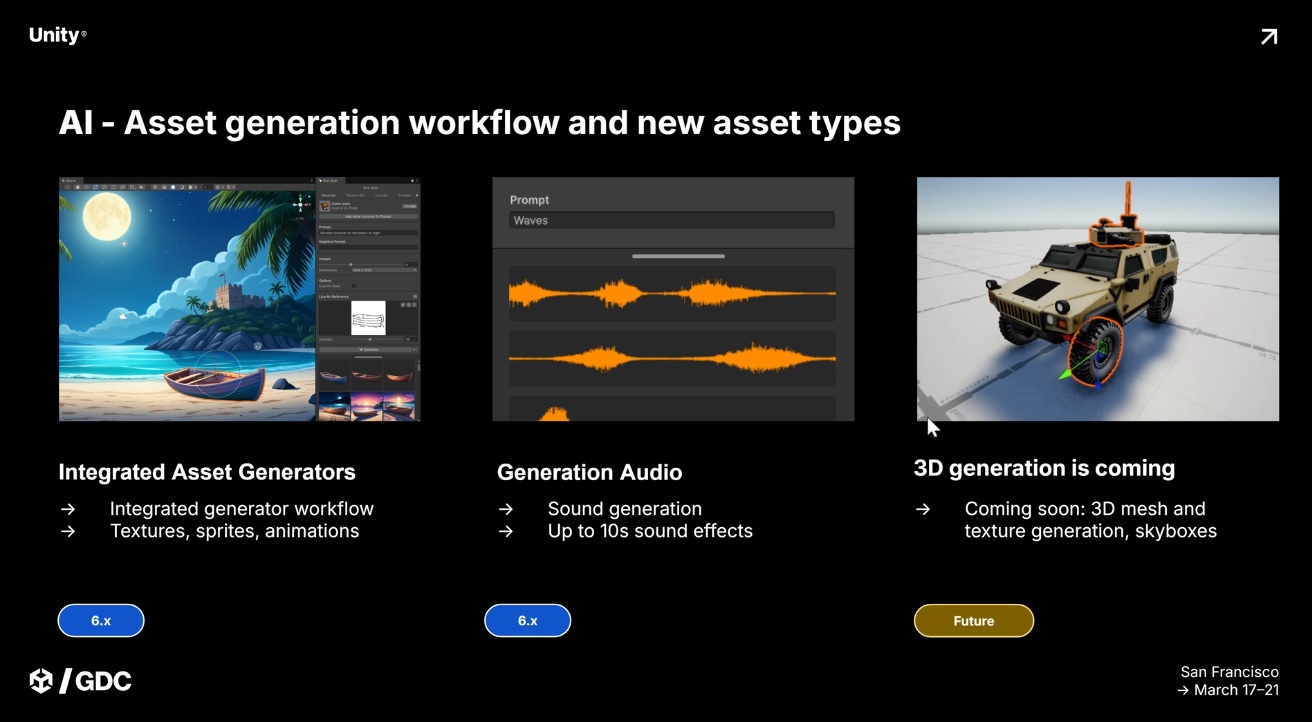Click the 6.x badge under Generation Audio
The width and height of the screenshot is (1312, 722).
click(x=528, y=621)
